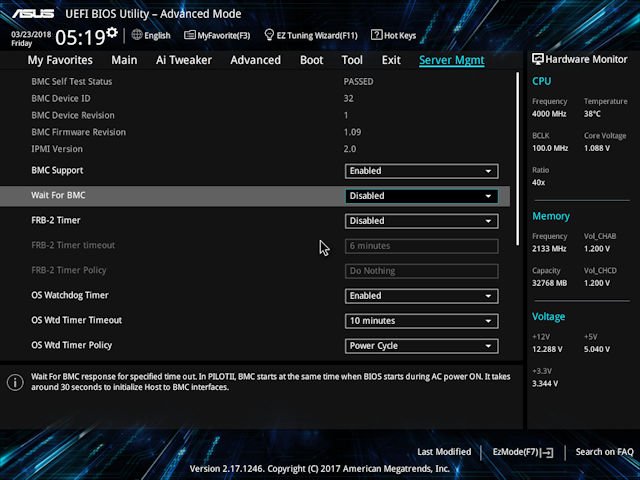Screen dimensions: 640x480
Task: Click the 03/23/2018 Friday date
Action: 31,39
